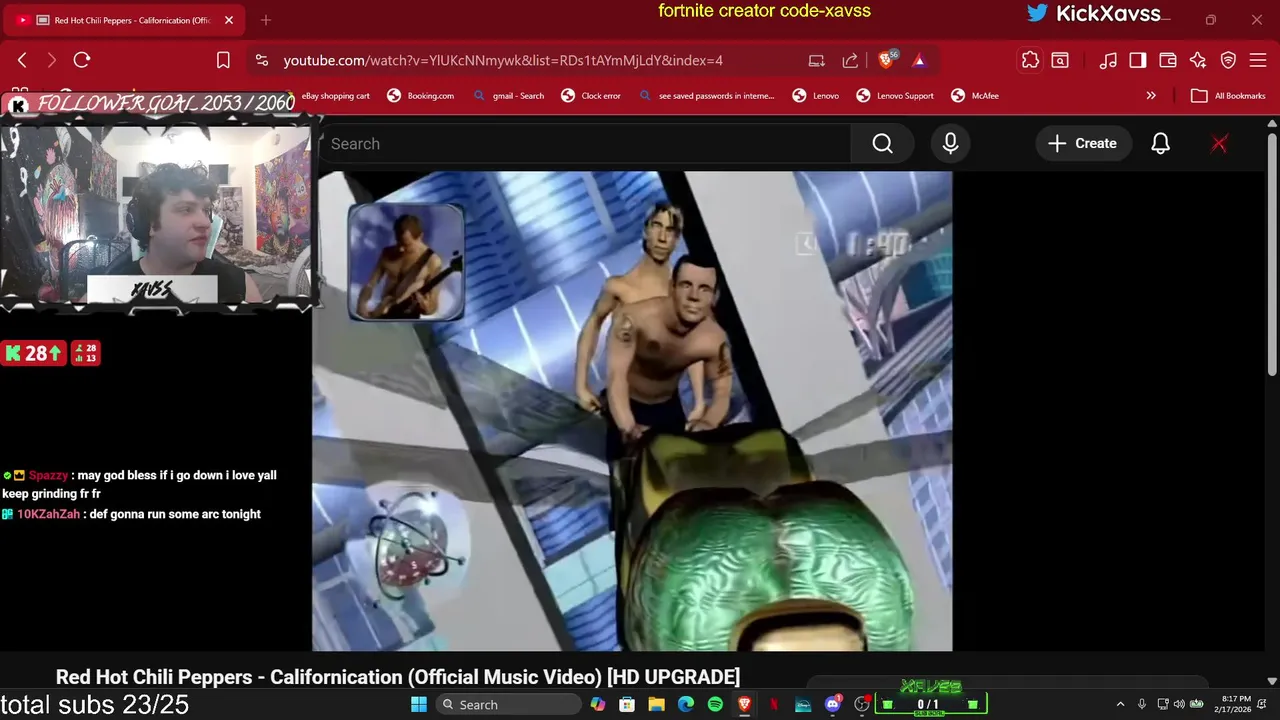Show hidden system tray icons
The height and width of the screenshot is (720, 1280).
[1120, 705]
